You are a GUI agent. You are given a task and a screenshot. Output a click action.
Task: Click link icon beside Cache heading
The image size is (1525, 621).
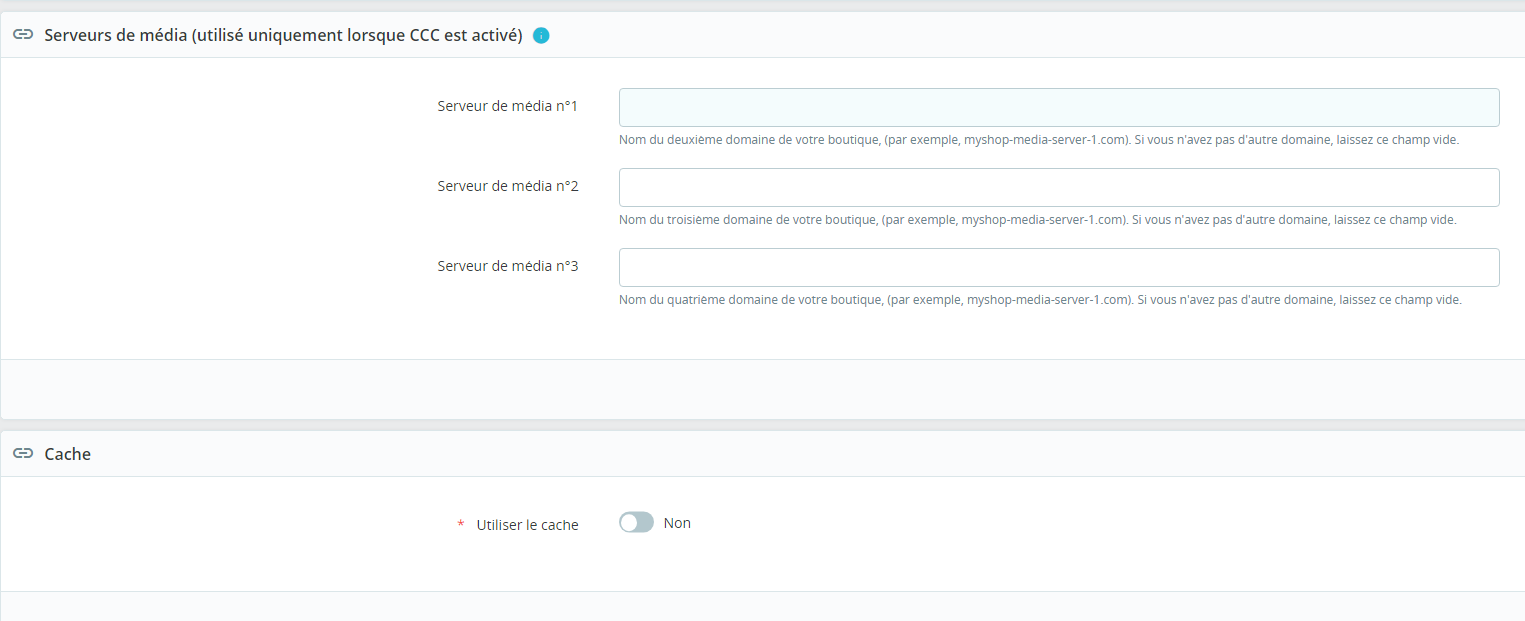(x=23, y=454)
